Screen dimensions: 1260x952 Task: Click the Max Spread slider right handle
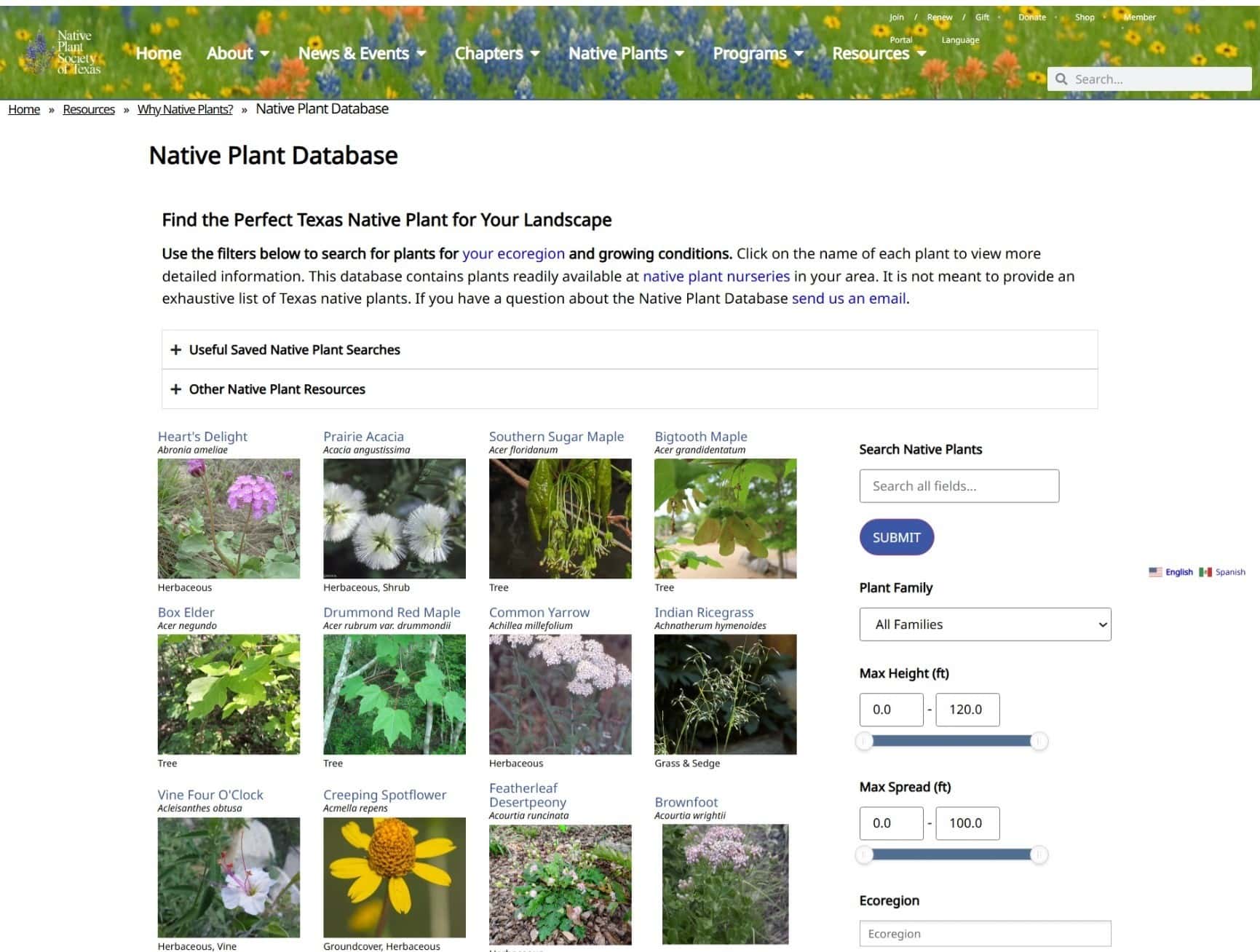[1039, 854]
